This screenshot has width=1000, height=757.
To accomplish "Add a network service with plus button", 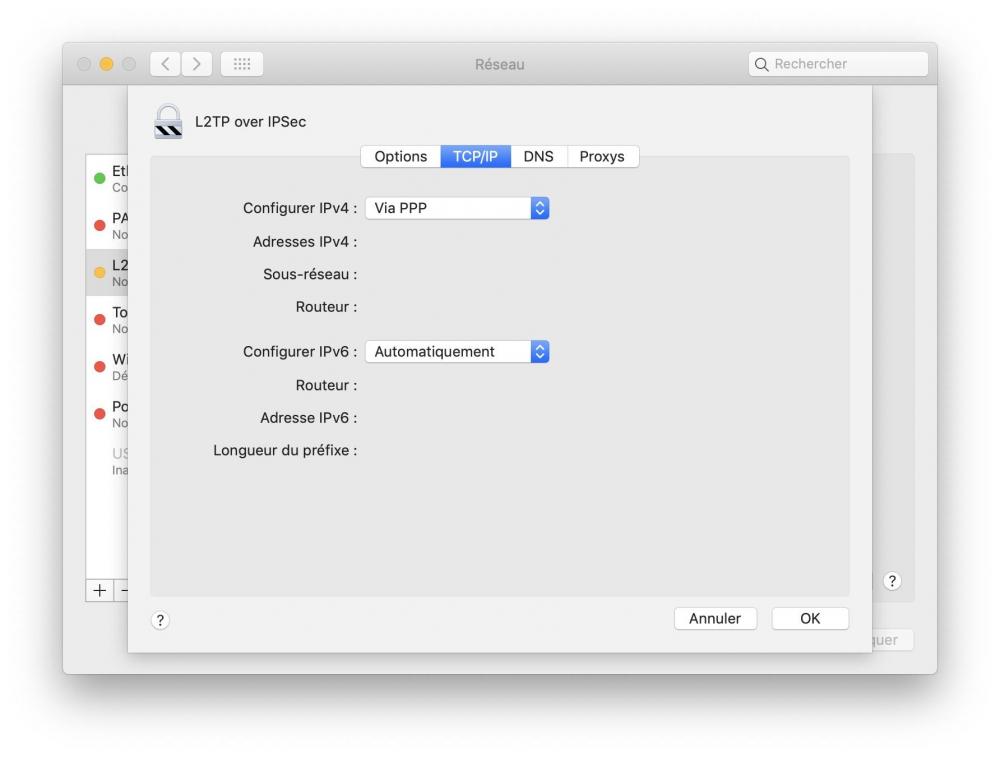I will pyautogui.click(x=99, y=591).
